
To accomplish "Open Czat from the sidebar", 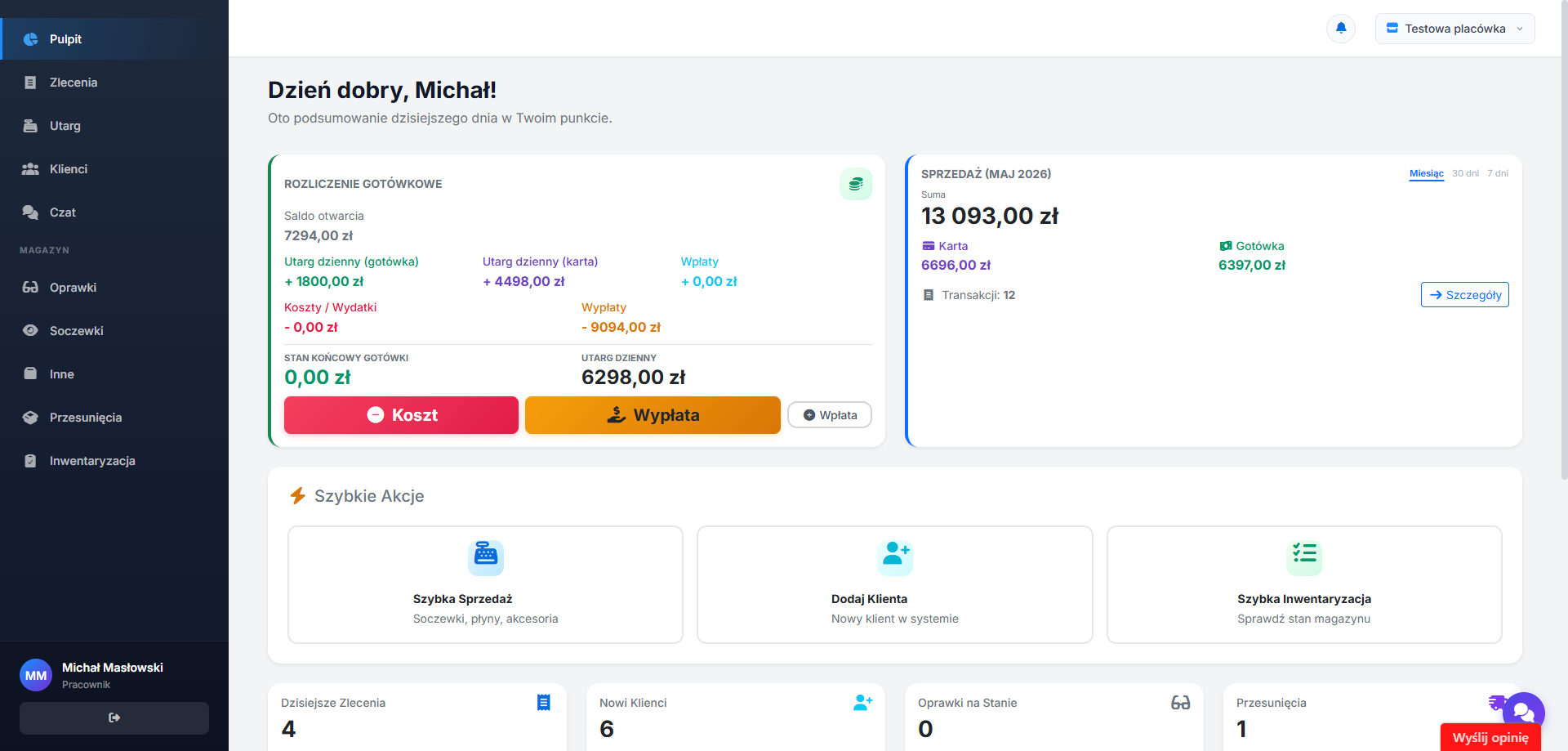I will 114,212.
